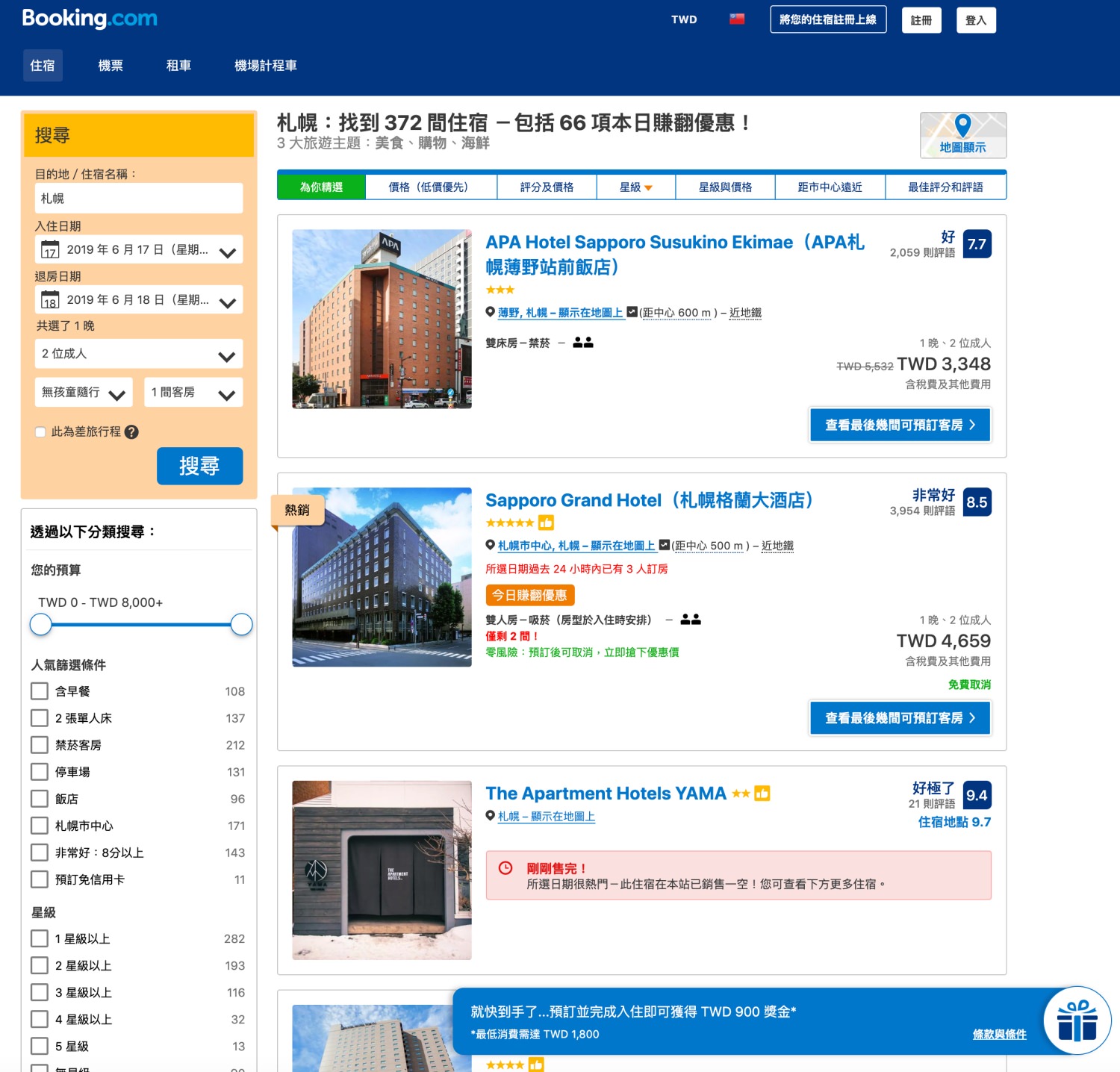Click the map pin on the map display thumbnail
This screenshot has width=1120, height=1072.
coord(963,125)
